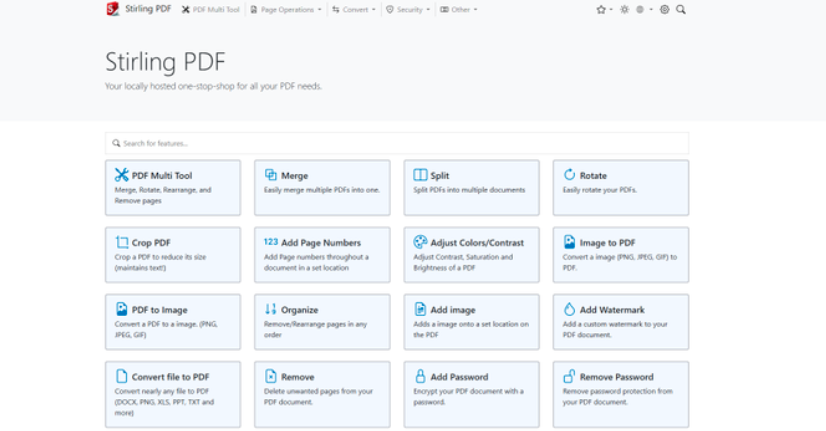
Task: Click 'Adjust Contrast, Saturation and Brightness' description
Action: tap(463, 262)
